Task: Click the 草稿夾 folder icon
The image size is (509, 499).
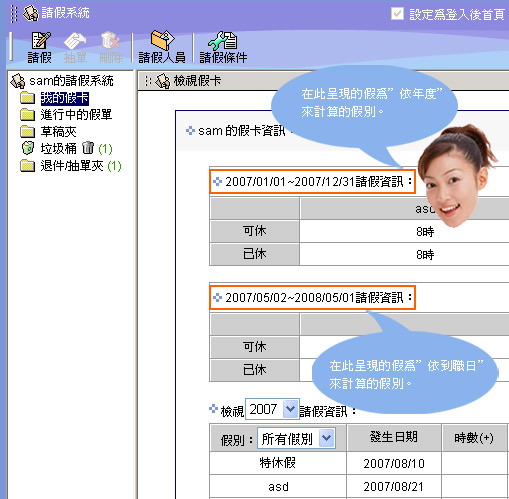Action: 27,132
